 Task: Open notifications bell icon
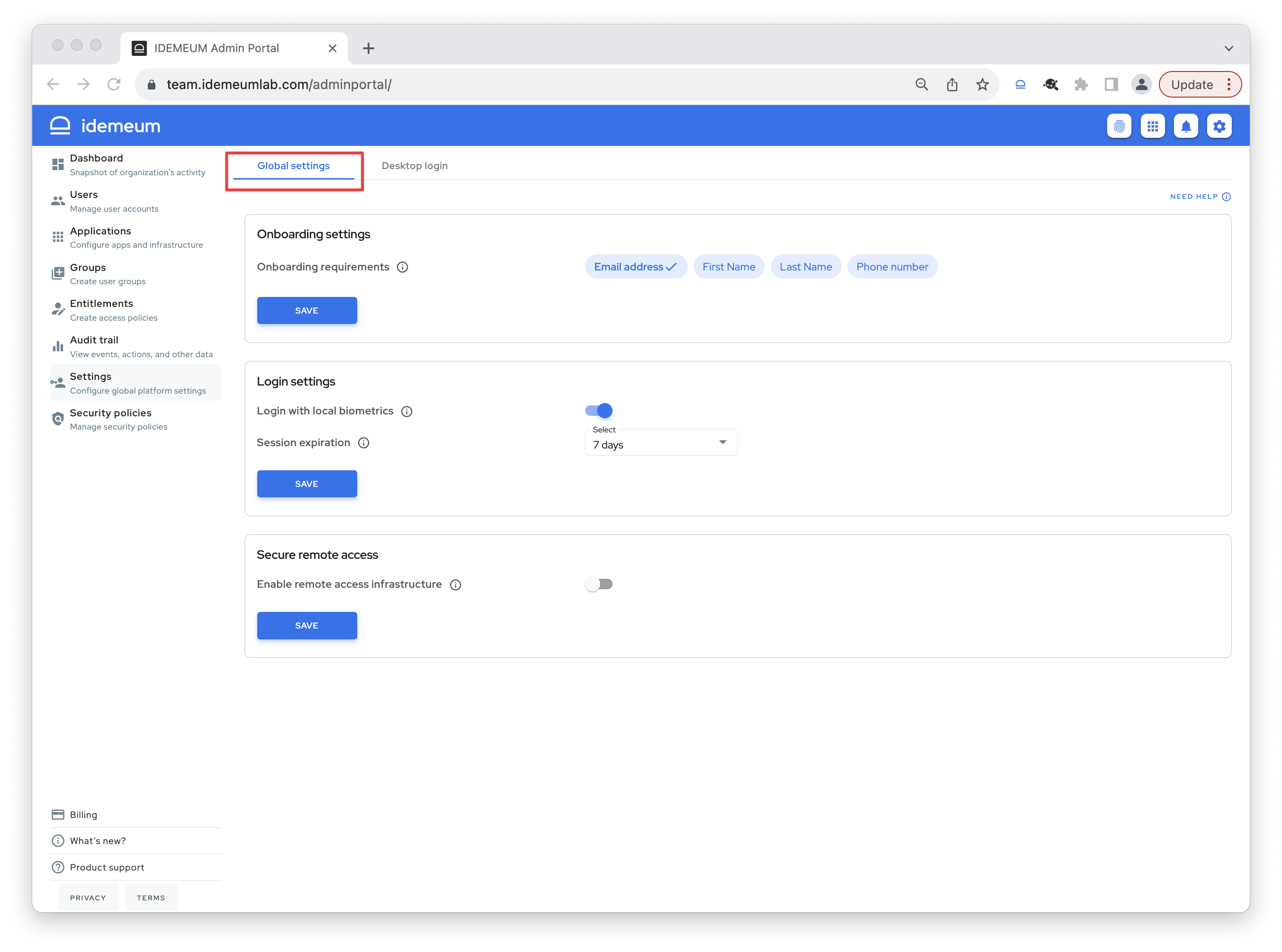point(1186,126)
